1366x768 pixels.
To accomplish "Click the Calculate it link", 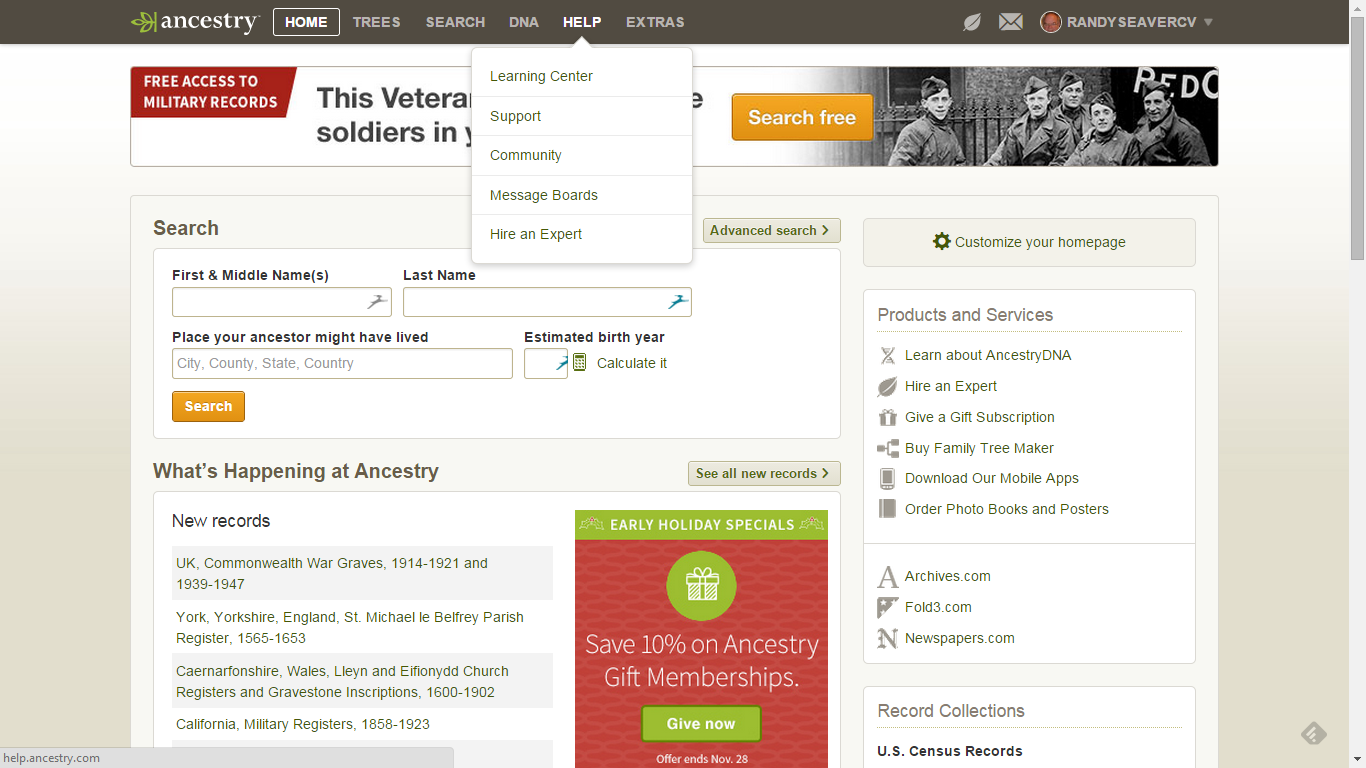I will point(632,363).
